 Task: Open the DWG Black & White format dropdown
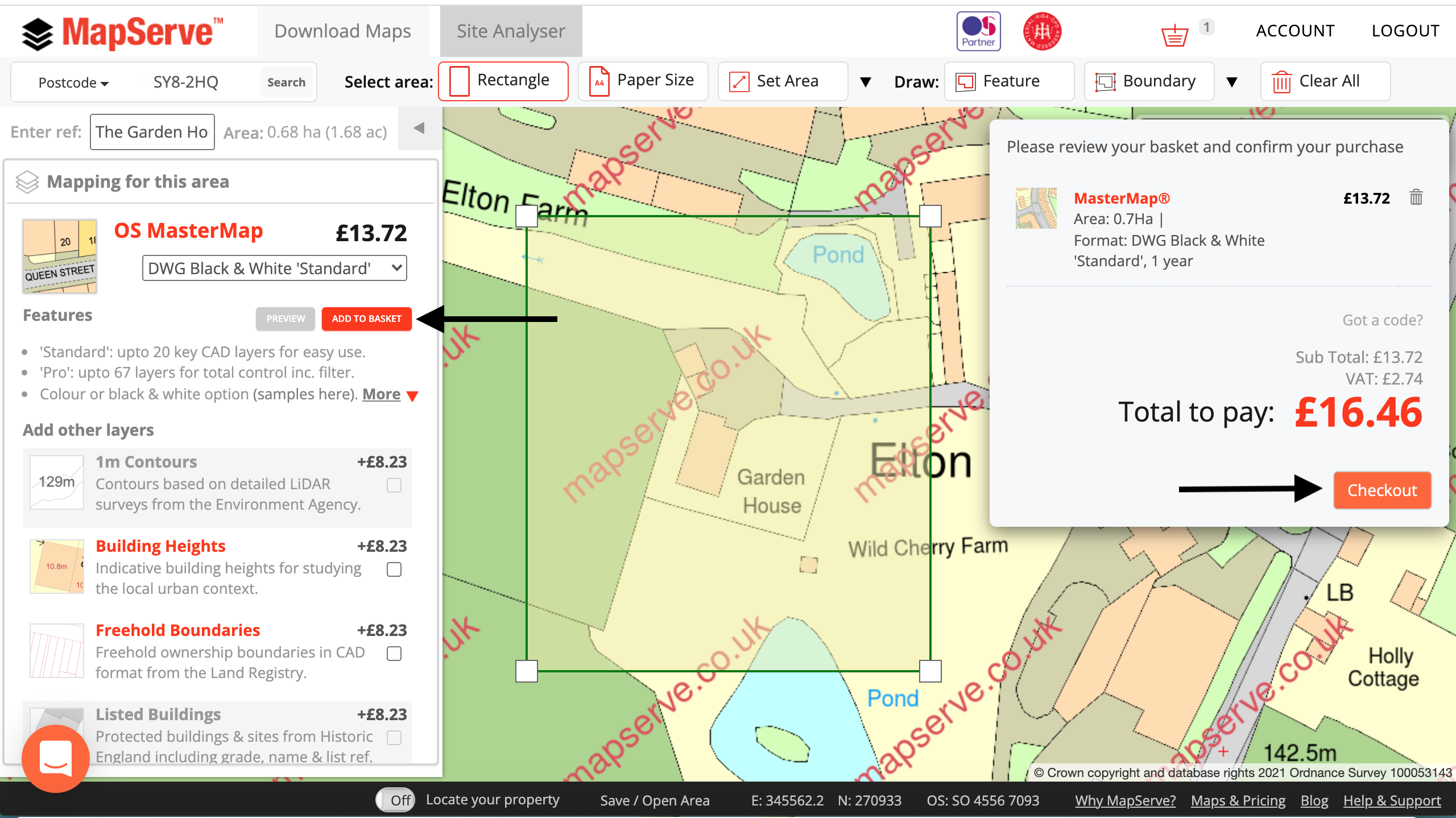pos(275,268)
